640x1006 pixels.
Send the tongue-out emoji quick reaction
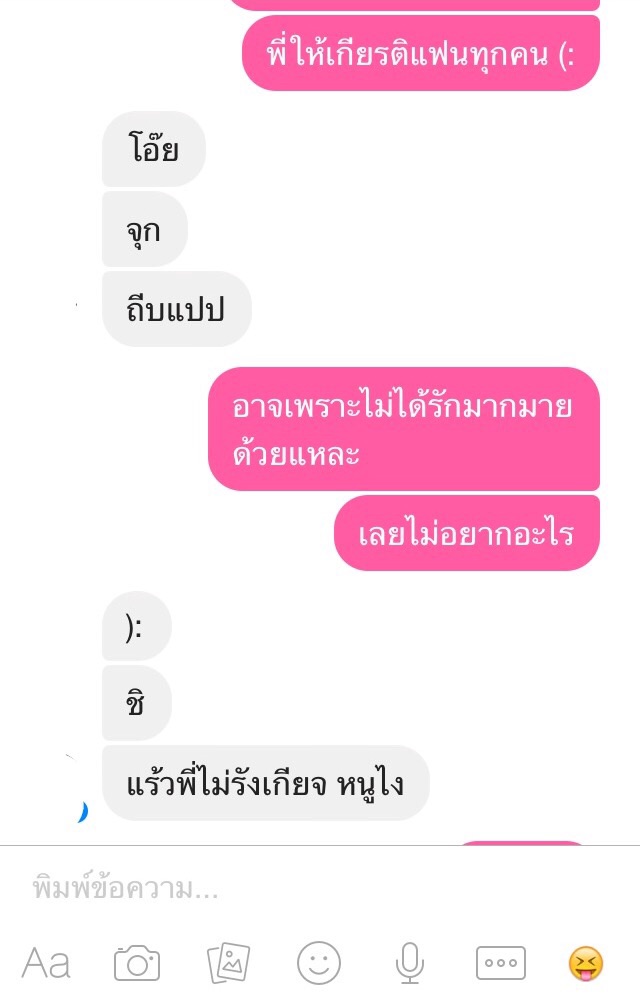click(x=586, y=963)
